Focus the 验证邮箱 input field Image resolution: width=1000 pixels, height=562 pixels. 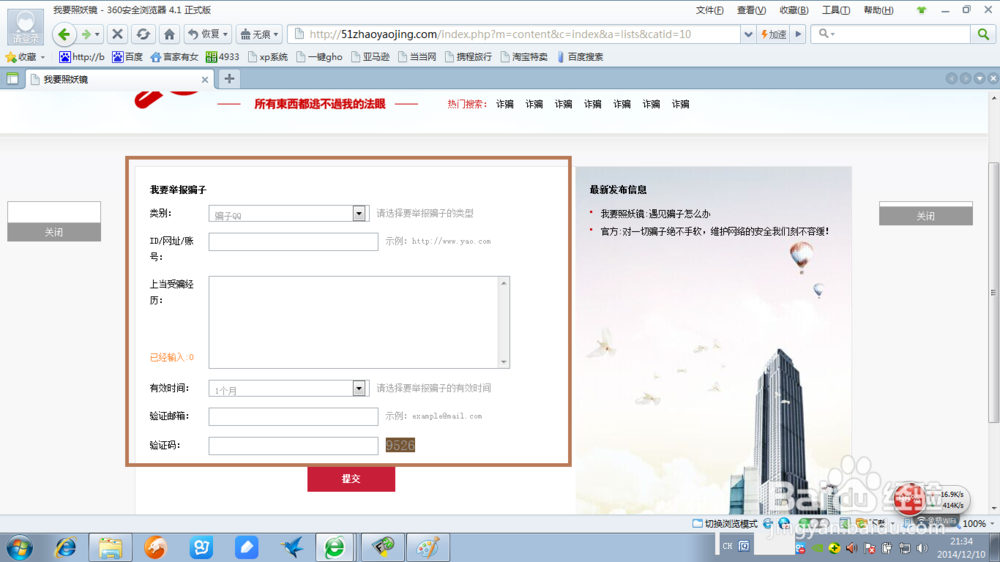(x=293, y=417)
